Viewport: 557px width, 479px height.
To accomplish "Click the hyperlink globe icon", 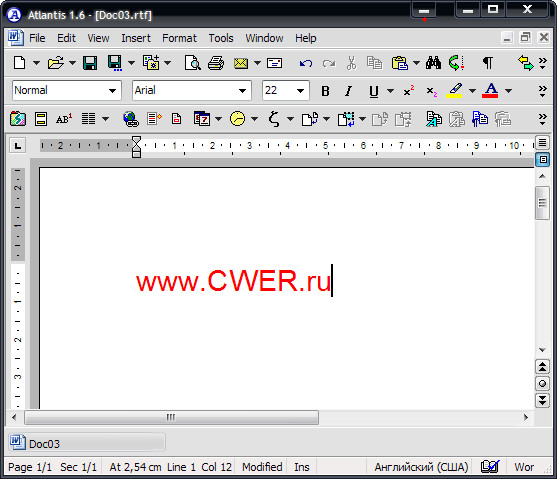I will click(x=130, y=119).
